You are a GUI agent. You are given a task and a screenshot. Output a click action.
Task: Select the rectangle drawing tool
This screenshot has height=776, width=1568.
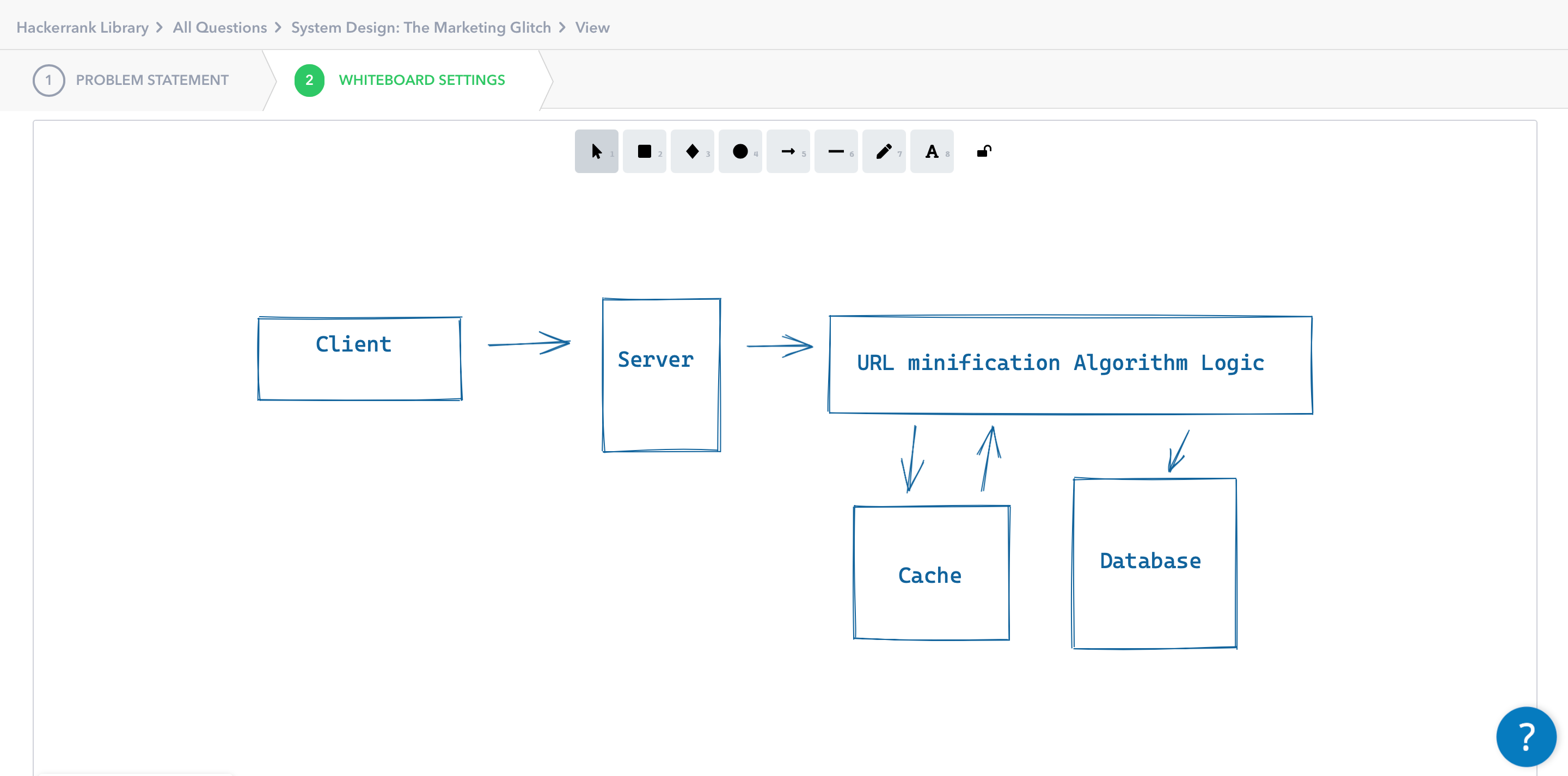coord(644,151)
